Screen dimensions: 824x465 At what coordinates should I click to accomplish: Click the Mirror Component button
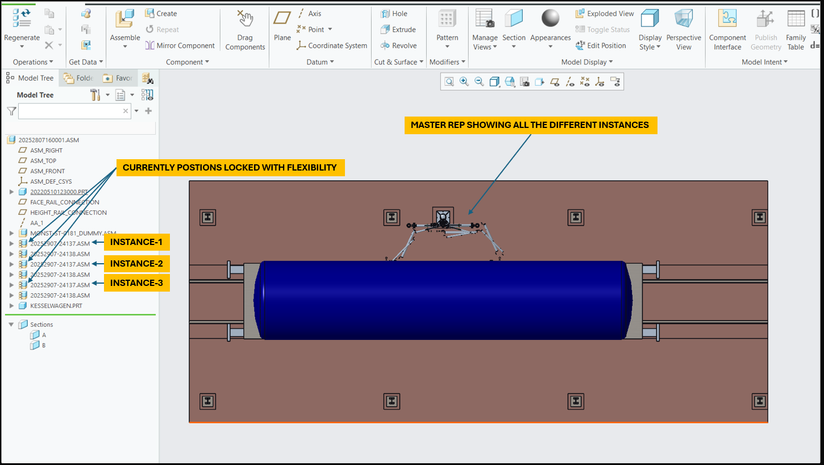(180, 45)
